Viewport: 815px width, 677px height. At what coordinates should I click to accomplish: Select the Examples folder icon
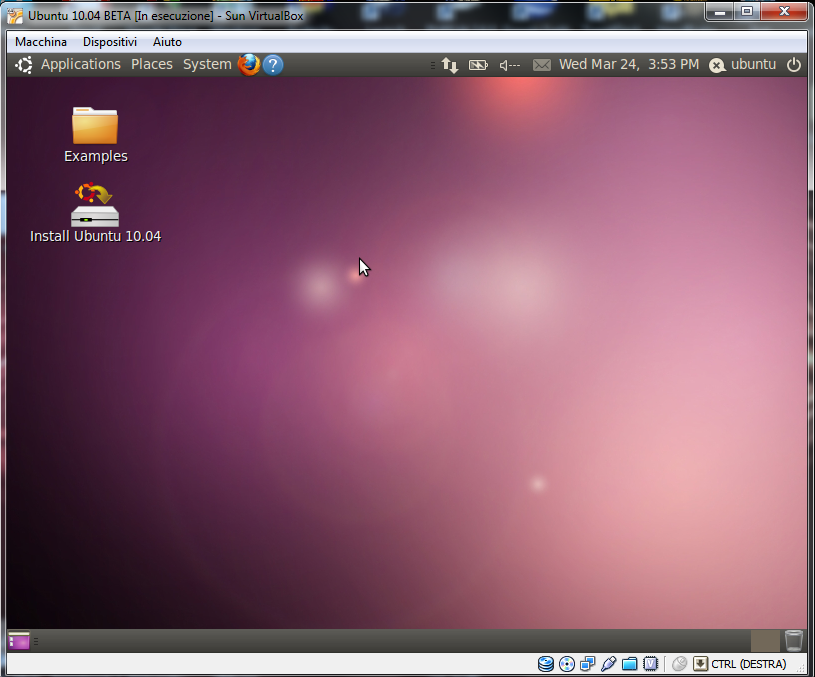pyautogui.click(x=95, y=125)
